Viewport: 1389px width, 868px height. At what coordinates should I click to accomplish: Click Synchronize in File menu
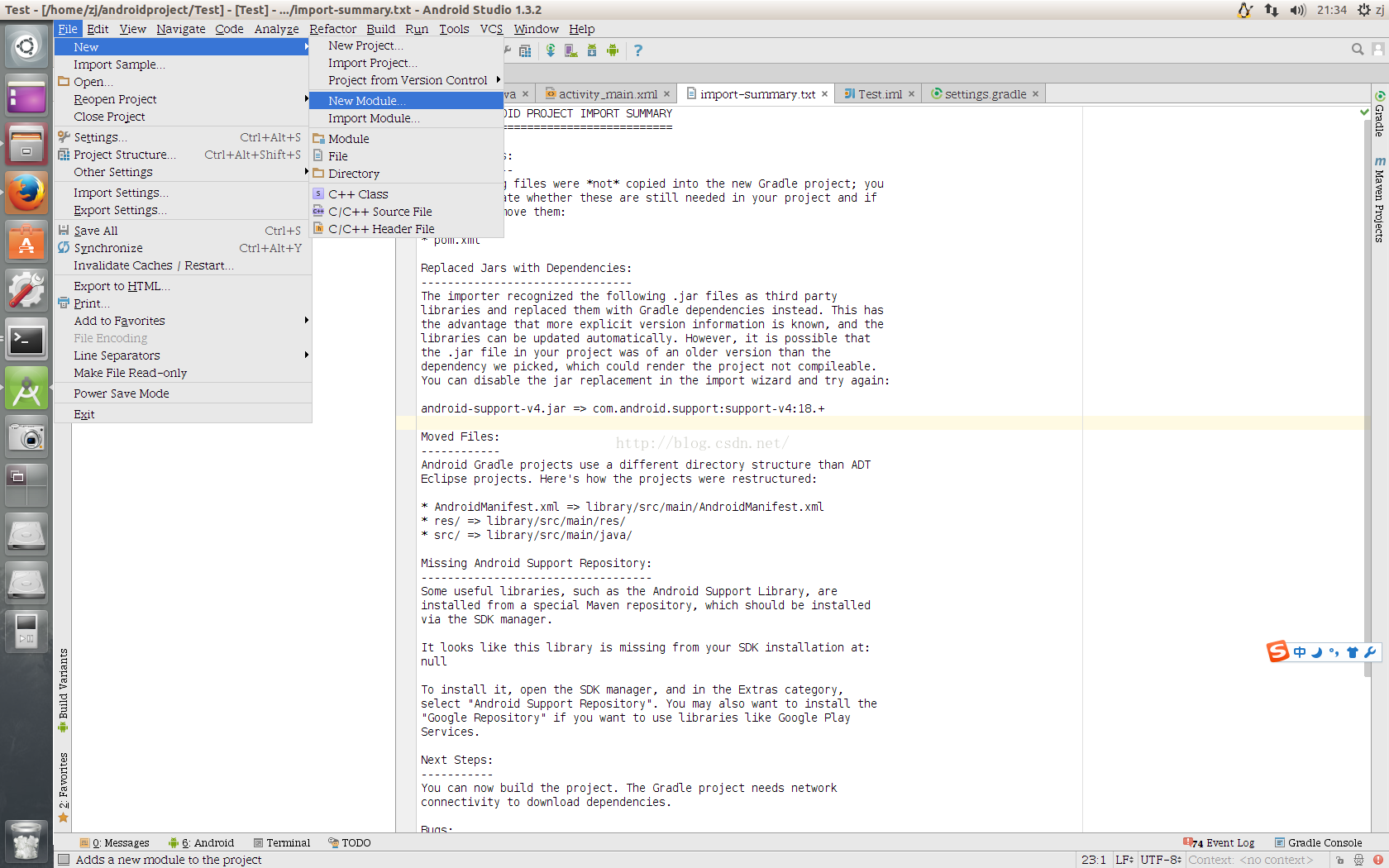click(183, 248)
